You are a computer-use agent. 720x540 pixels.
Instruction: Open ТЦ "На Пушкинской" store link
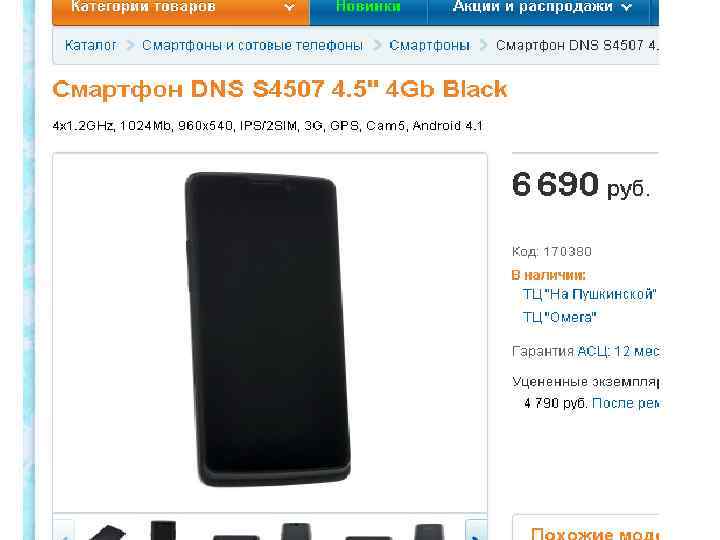pyautogui.click(x=590, y=294)
